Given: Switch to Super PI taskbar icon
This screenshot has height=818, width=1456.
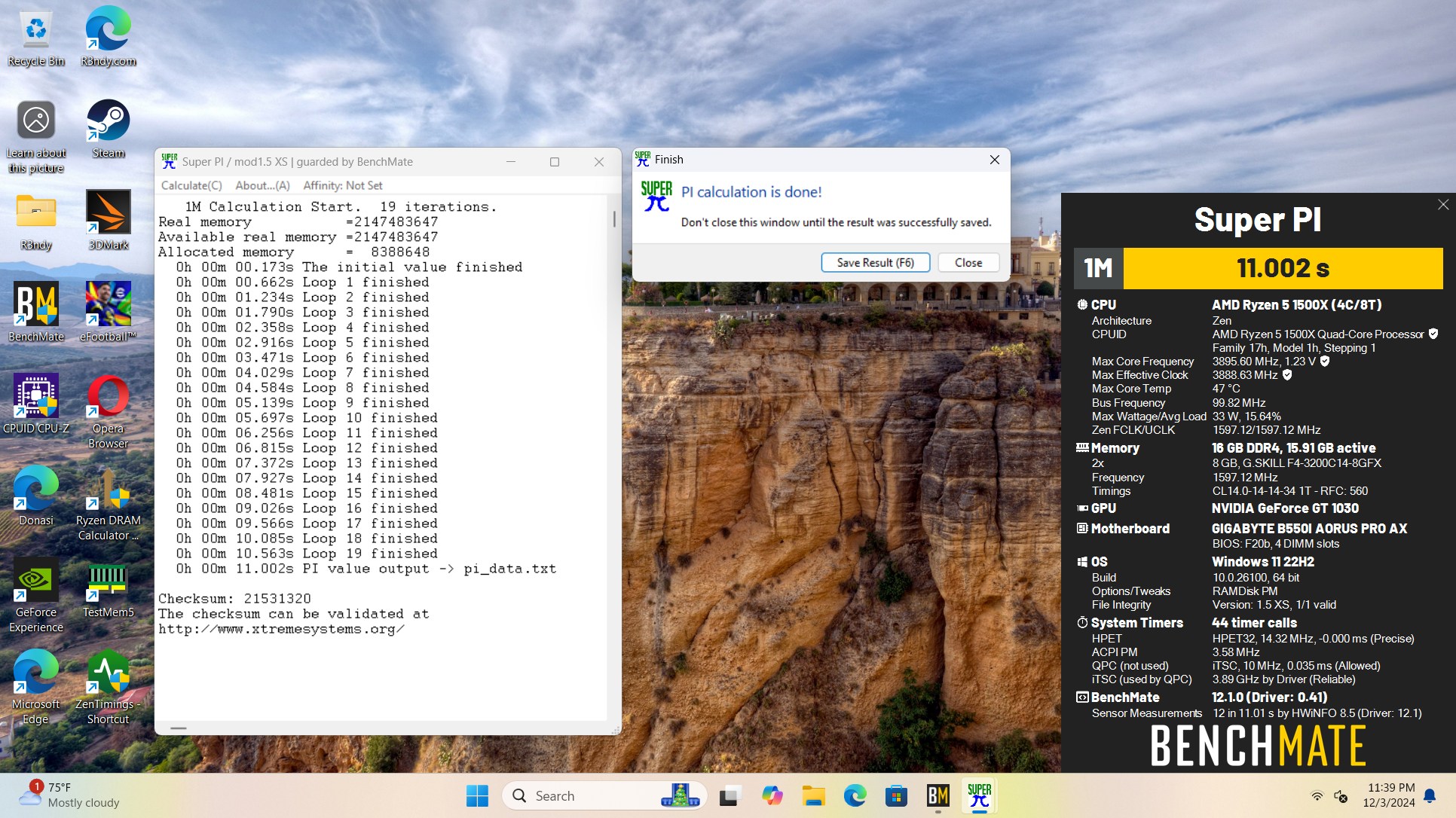Looking at the screenshot, I should pyautogui.click(x=979, y=796).
